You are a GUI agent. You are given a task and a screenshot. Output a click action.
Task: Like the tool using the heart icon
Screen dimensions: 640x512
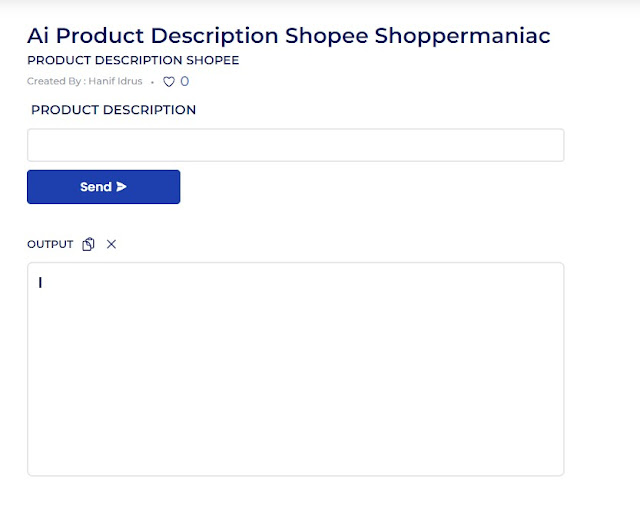169,82
